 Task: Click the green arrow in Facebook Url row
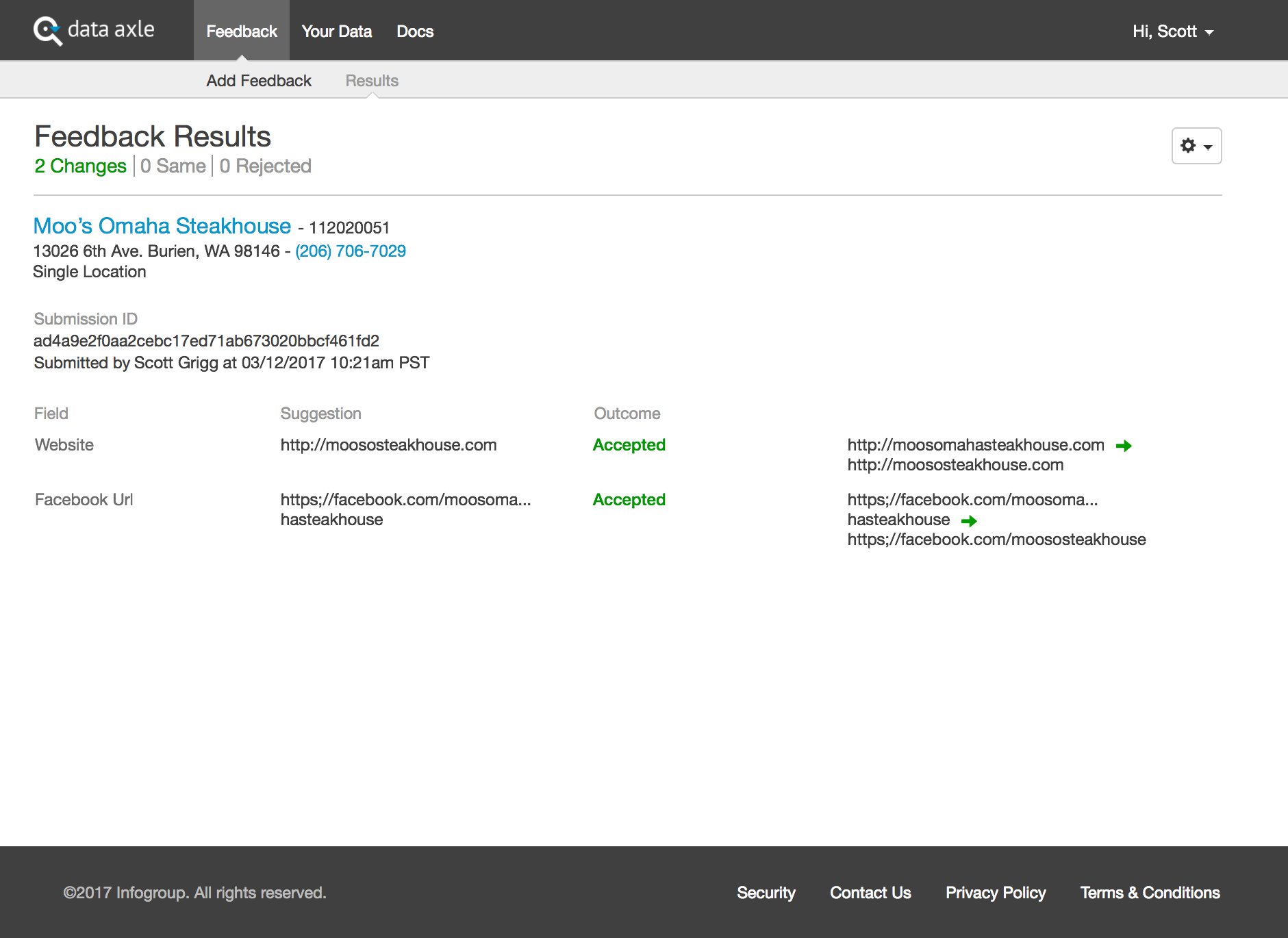point(968,521)
